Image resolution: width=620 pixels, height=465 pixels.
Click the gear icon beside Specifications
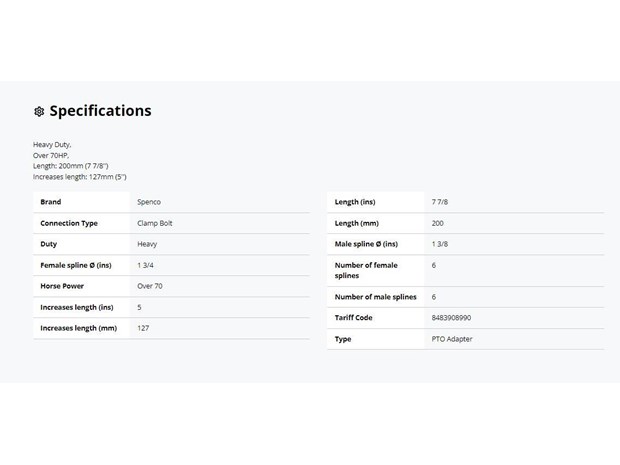(x=39, y=112)
